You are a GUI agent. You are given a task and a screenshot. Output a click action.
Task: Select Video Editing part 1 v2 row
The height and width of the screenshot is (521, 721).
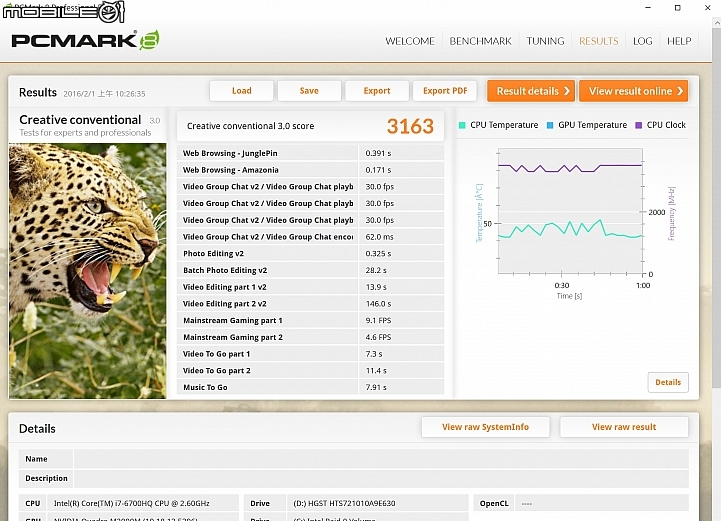point(310,287)
